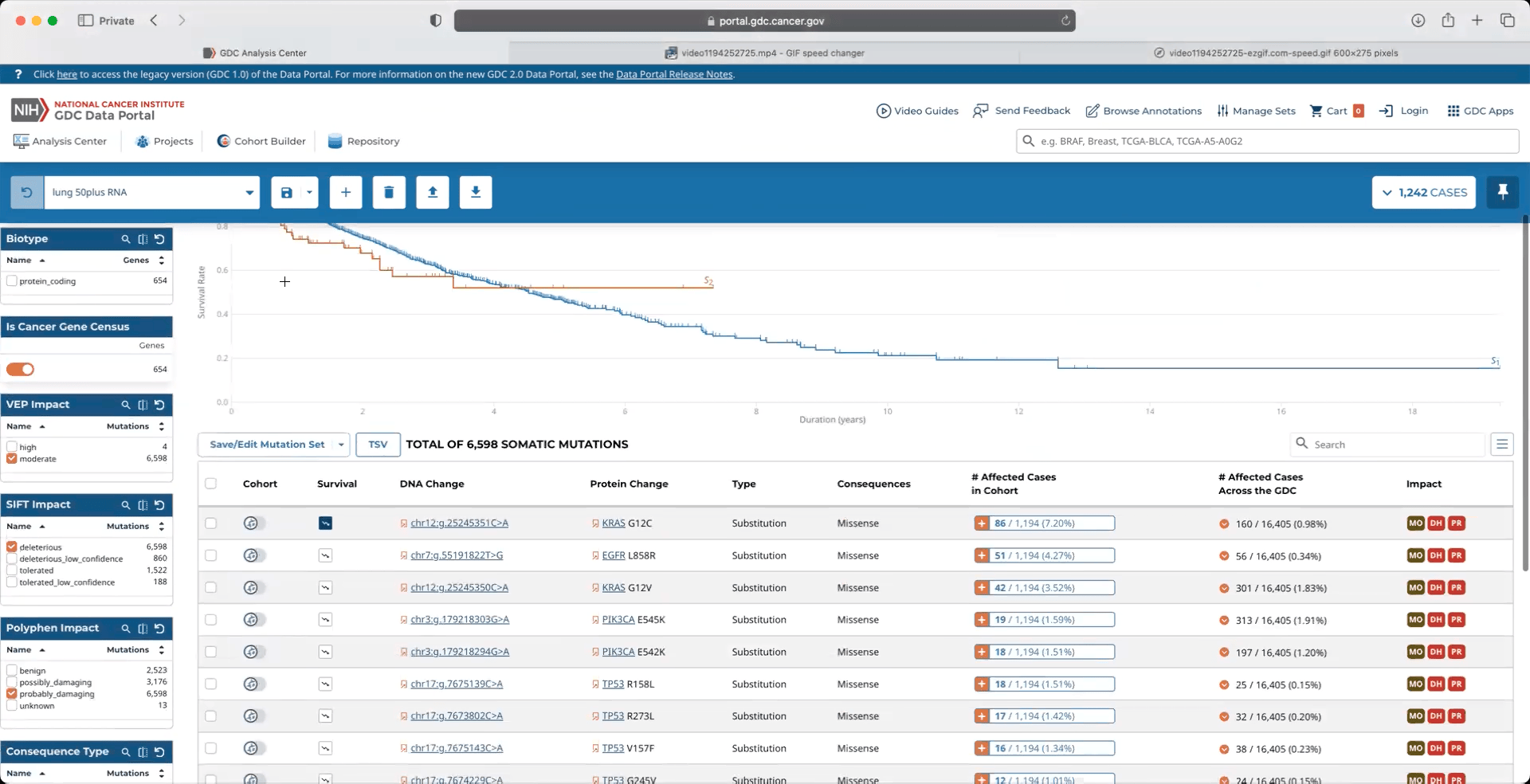Reset the SIFT Impact filter
This screenshot has width=1530, height=784.
[x=159, y=505]
